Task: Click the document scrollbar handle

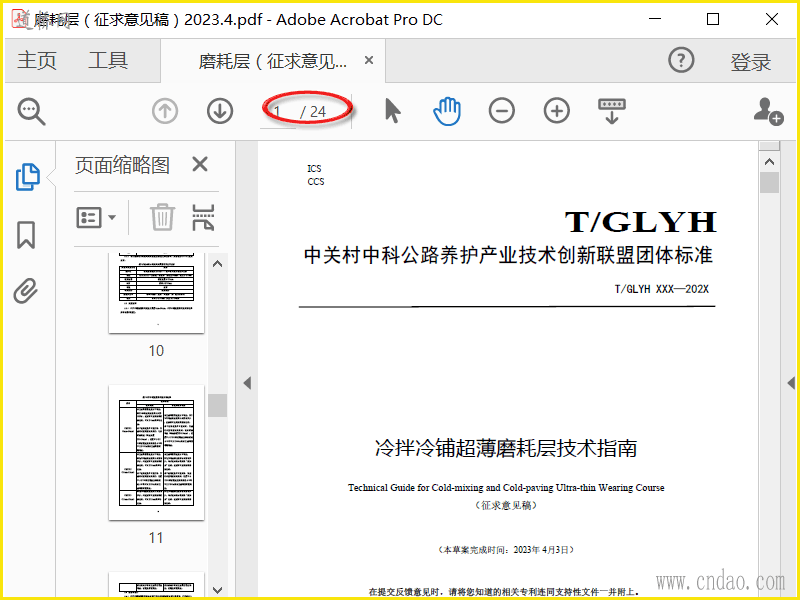Action: [769, 182]
